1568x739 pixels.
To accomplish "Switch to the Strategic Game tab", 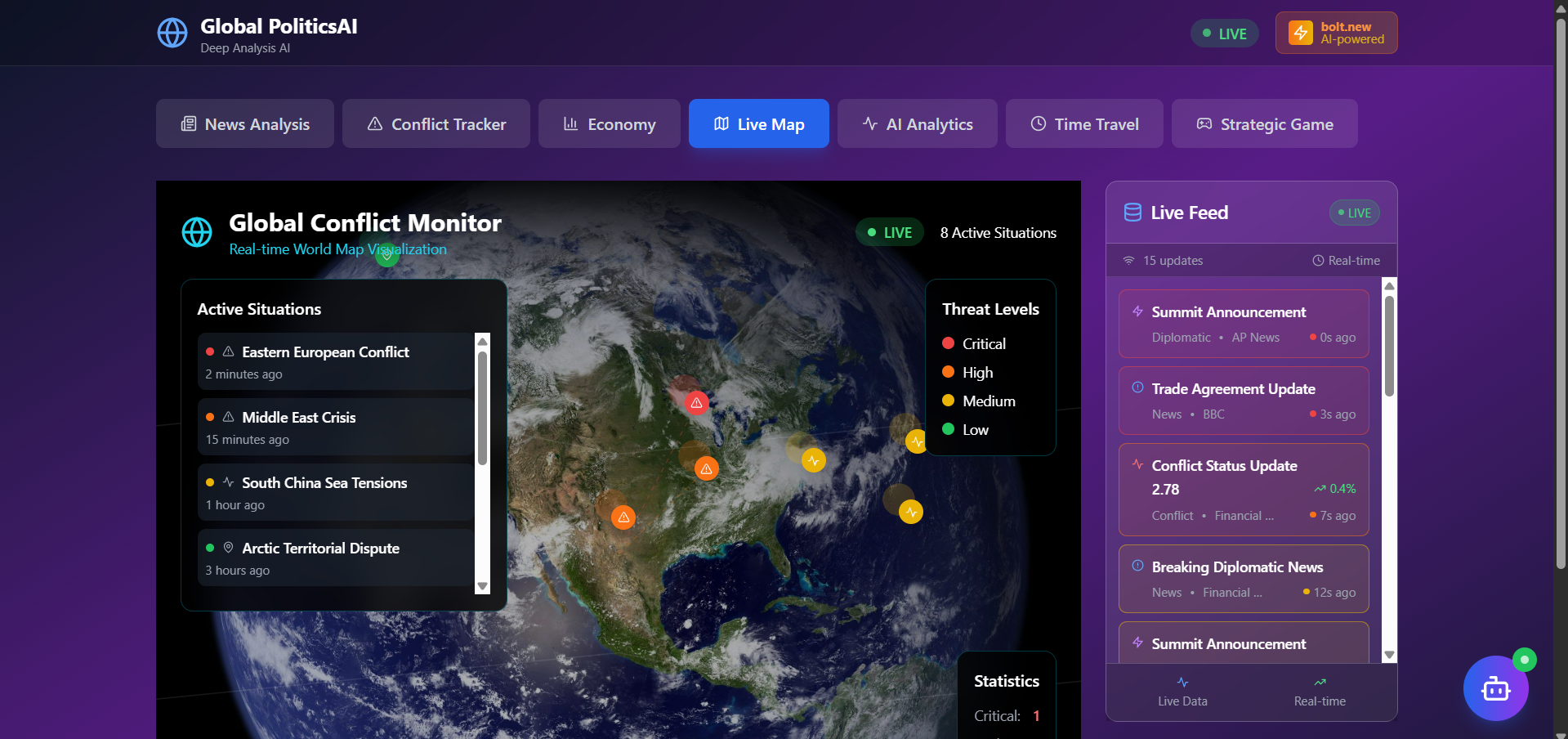I will [x=1265, y=123].
